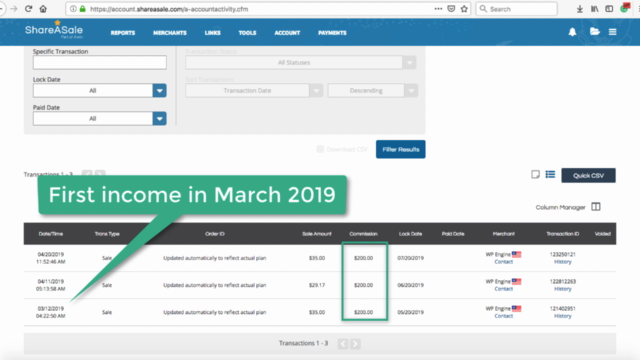Open the ACCOUNT menu

pos(287,33)
